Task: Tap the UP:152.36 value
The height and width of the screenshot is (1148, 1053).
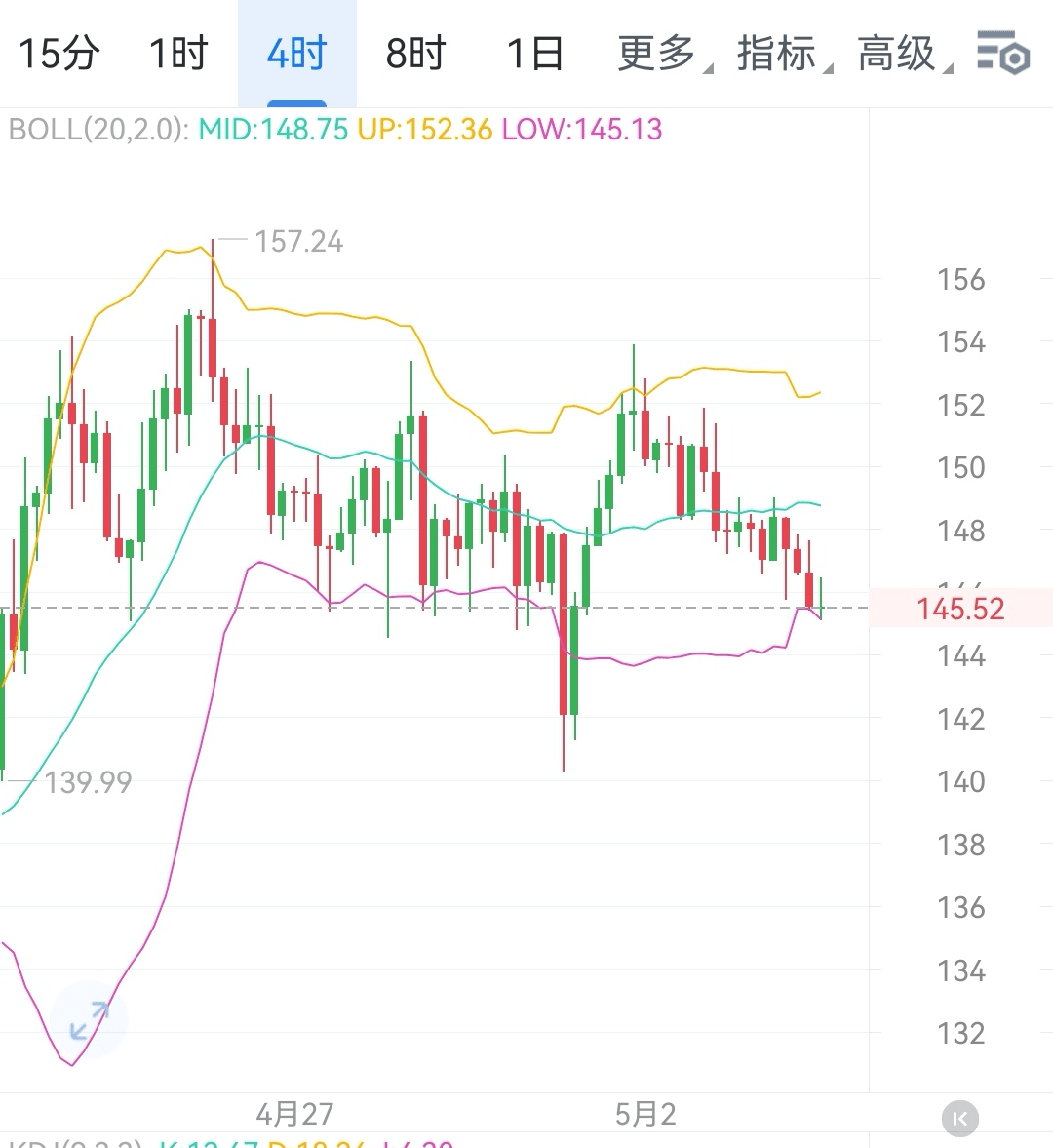Action: [x=425, y=130]
